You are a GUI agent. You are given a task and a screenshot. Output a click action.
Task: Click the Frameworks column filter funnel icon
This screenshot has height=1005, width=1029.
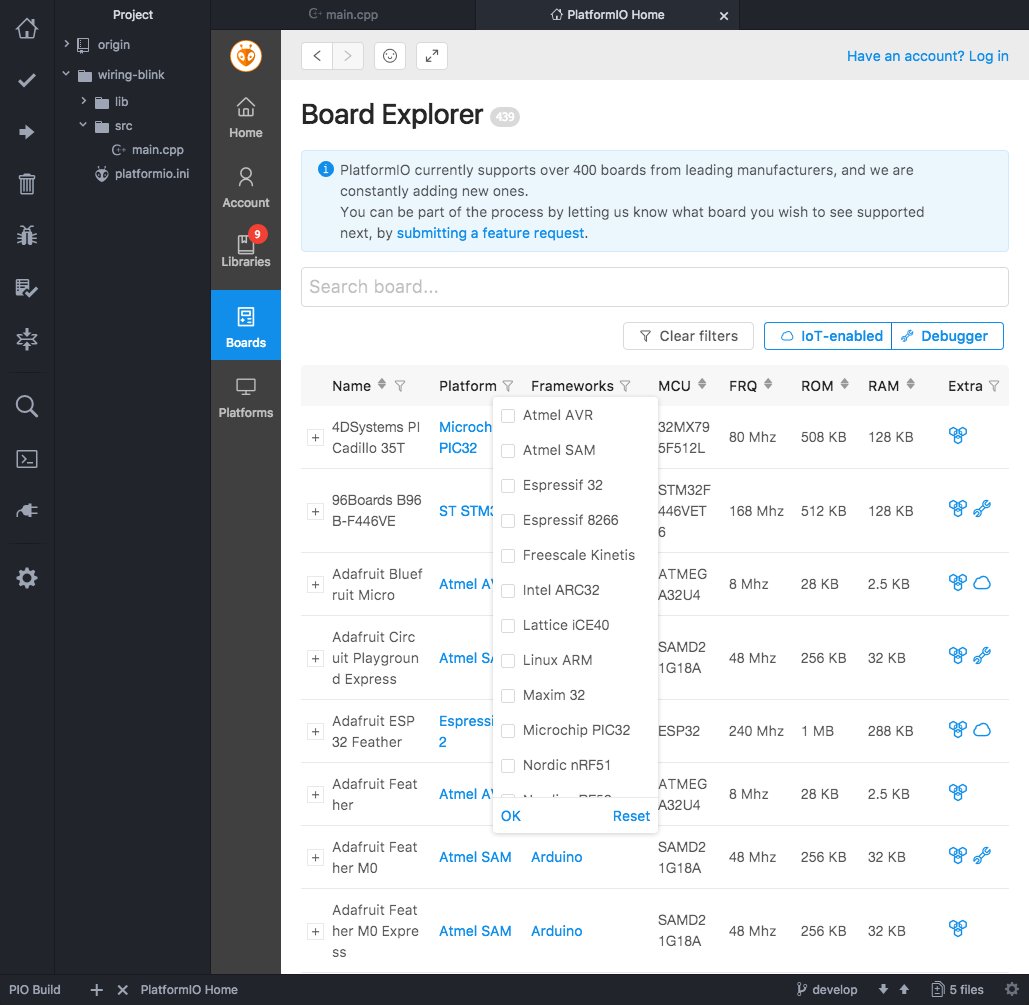625,386
